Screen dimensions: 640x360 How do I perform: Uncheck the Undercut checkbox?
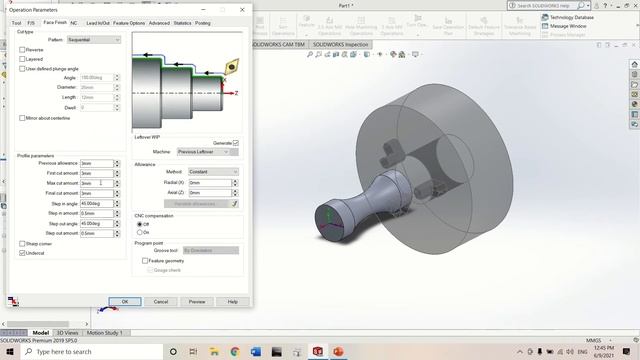point(22,253)
